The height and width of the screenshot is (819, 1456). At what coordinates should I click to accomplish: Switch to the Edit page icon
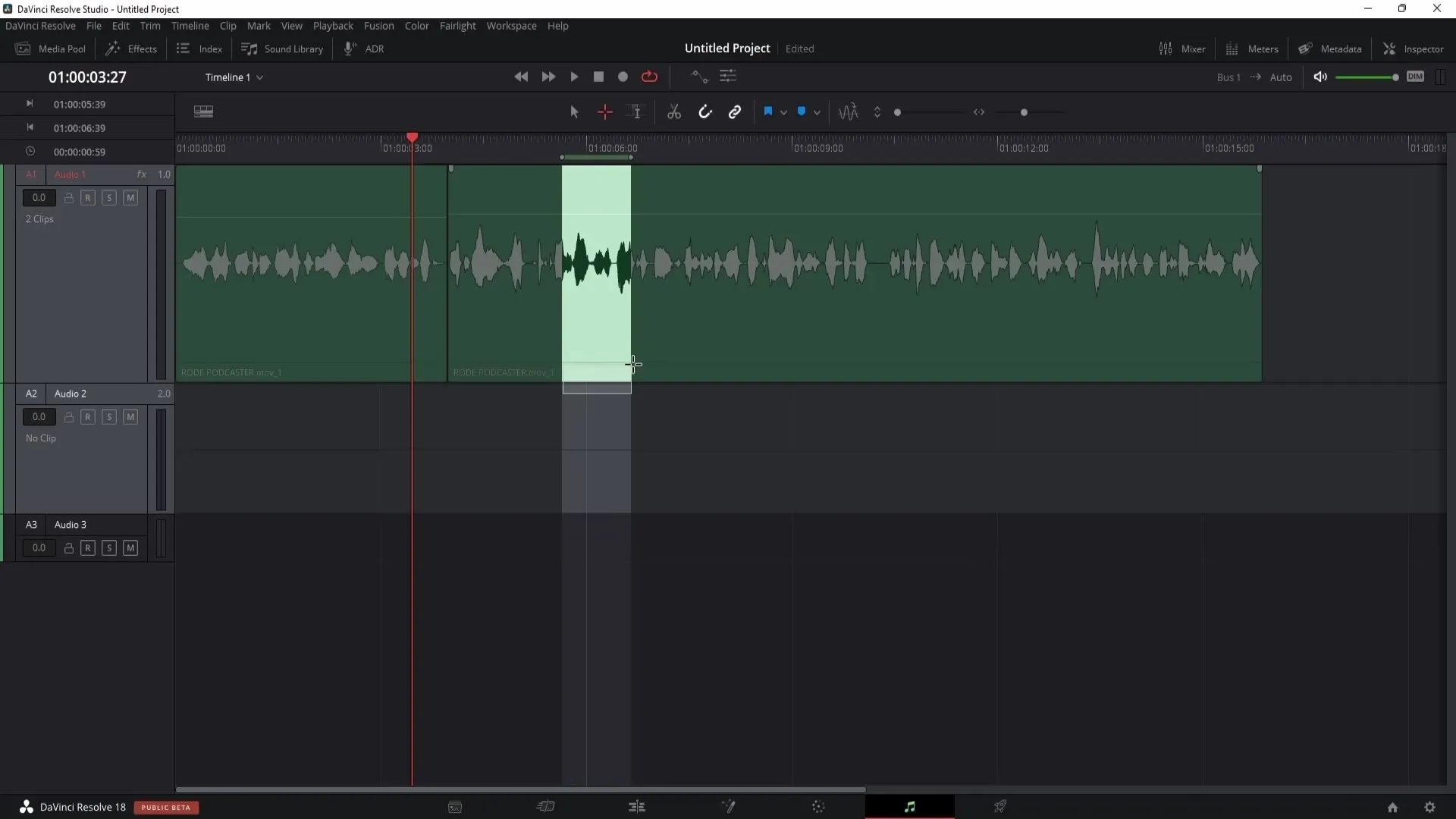point(637,807)
